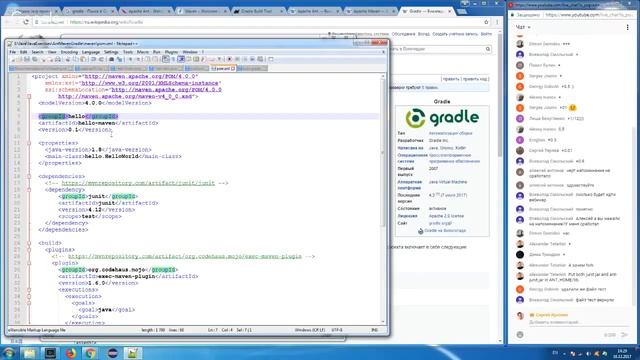The width and height of the screenshot is (640, 360).
Task: Open the Windows Start menu
Action: click(x=9, y=353)
